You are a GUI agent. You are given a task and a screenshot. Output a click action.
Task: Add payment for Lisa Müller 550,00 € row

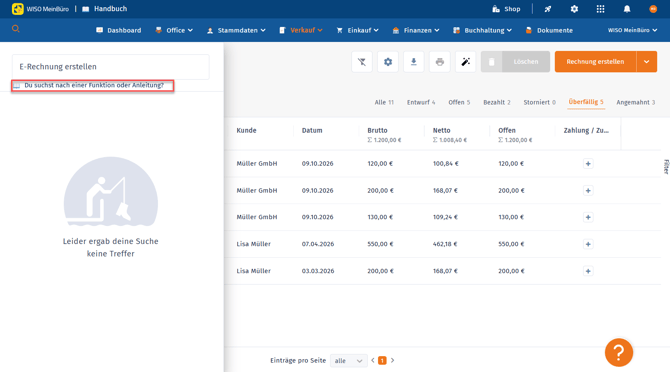[x=588, y=244]
